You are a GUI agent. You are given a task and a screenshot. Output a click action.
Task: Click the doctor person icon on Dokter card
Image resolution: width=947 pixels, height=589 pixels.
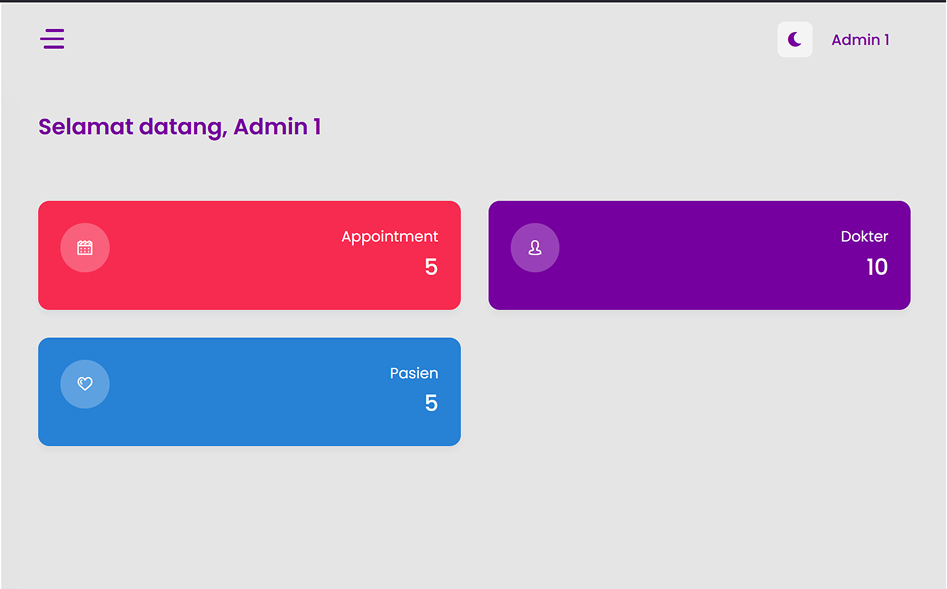pyautogui.click(x=535, y=248)
